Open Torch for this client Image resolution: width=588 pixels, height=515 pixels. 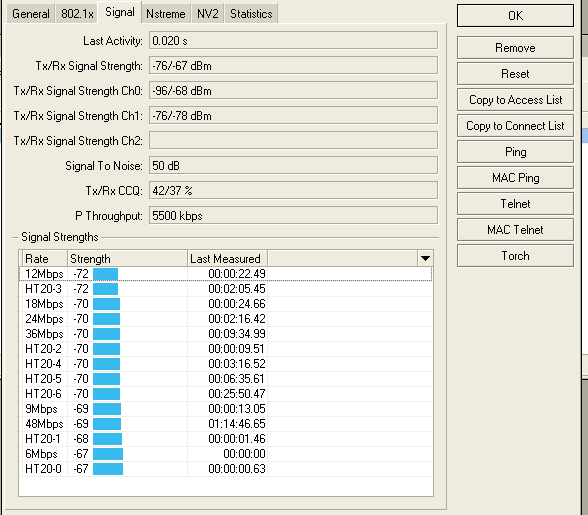515,256
